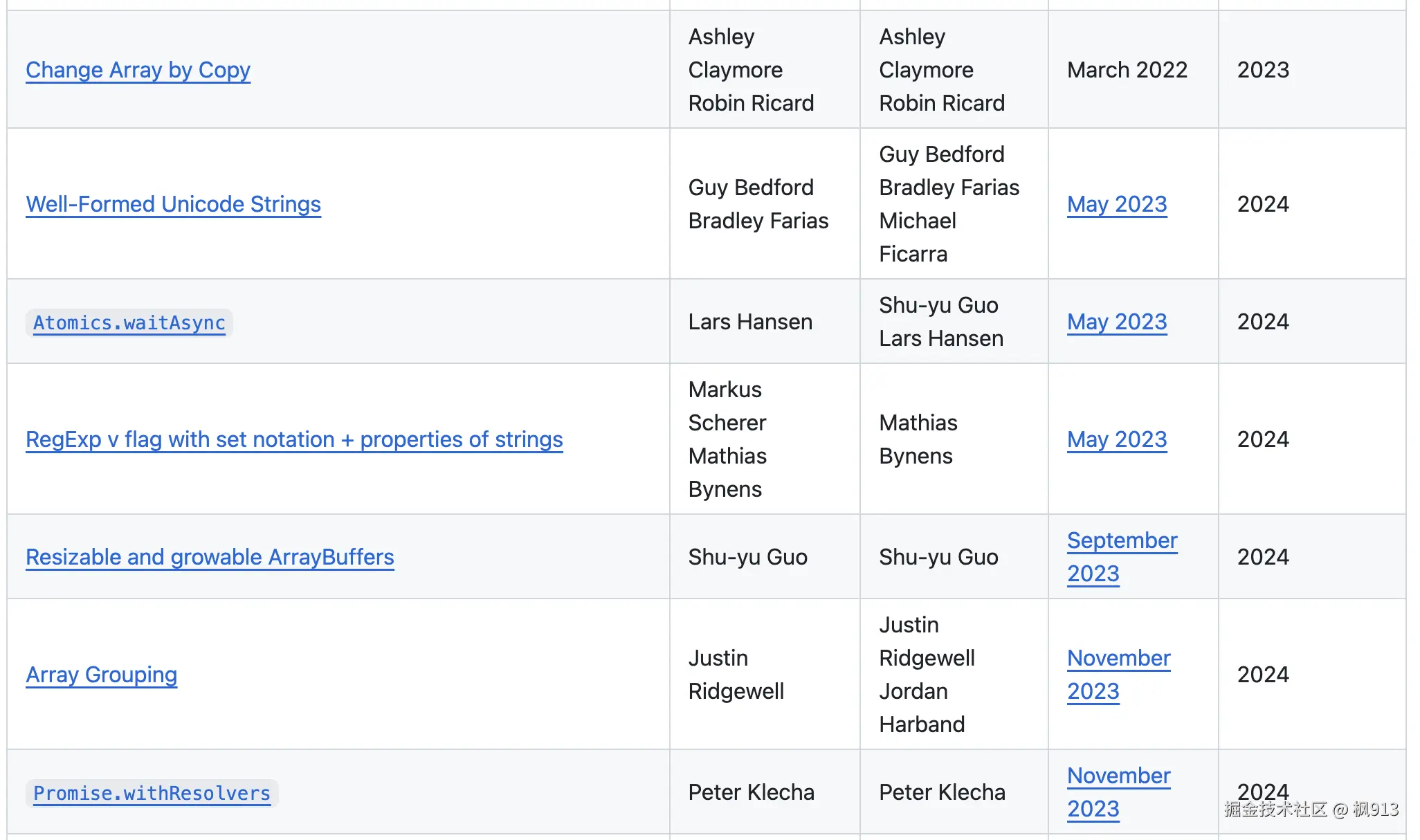Open May 2023 link in RegExp v flag row

coord(1117,439)
